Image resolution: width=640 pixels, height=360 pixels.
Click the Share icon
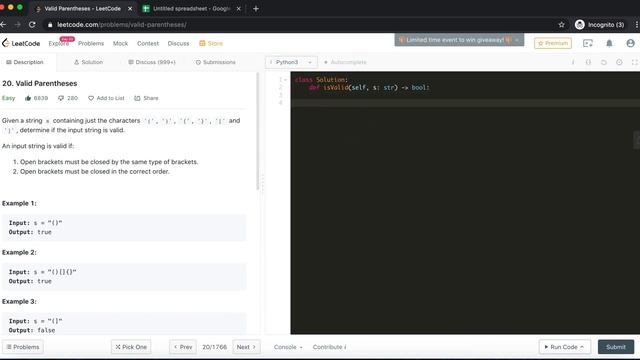tap(137, 98)
